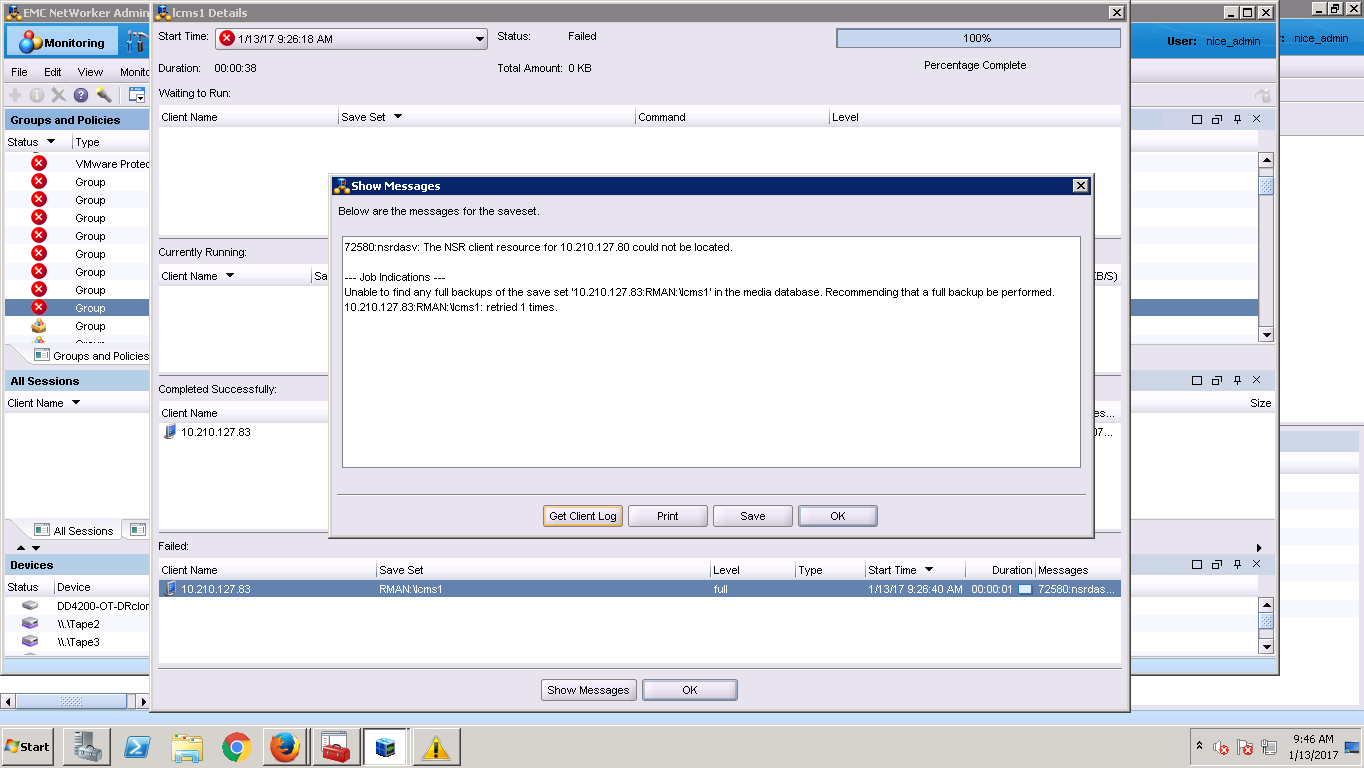Screen dimensions: 1364x768
Task: Click the Google Chrome taskbar icon
Action: coord(236,747)
